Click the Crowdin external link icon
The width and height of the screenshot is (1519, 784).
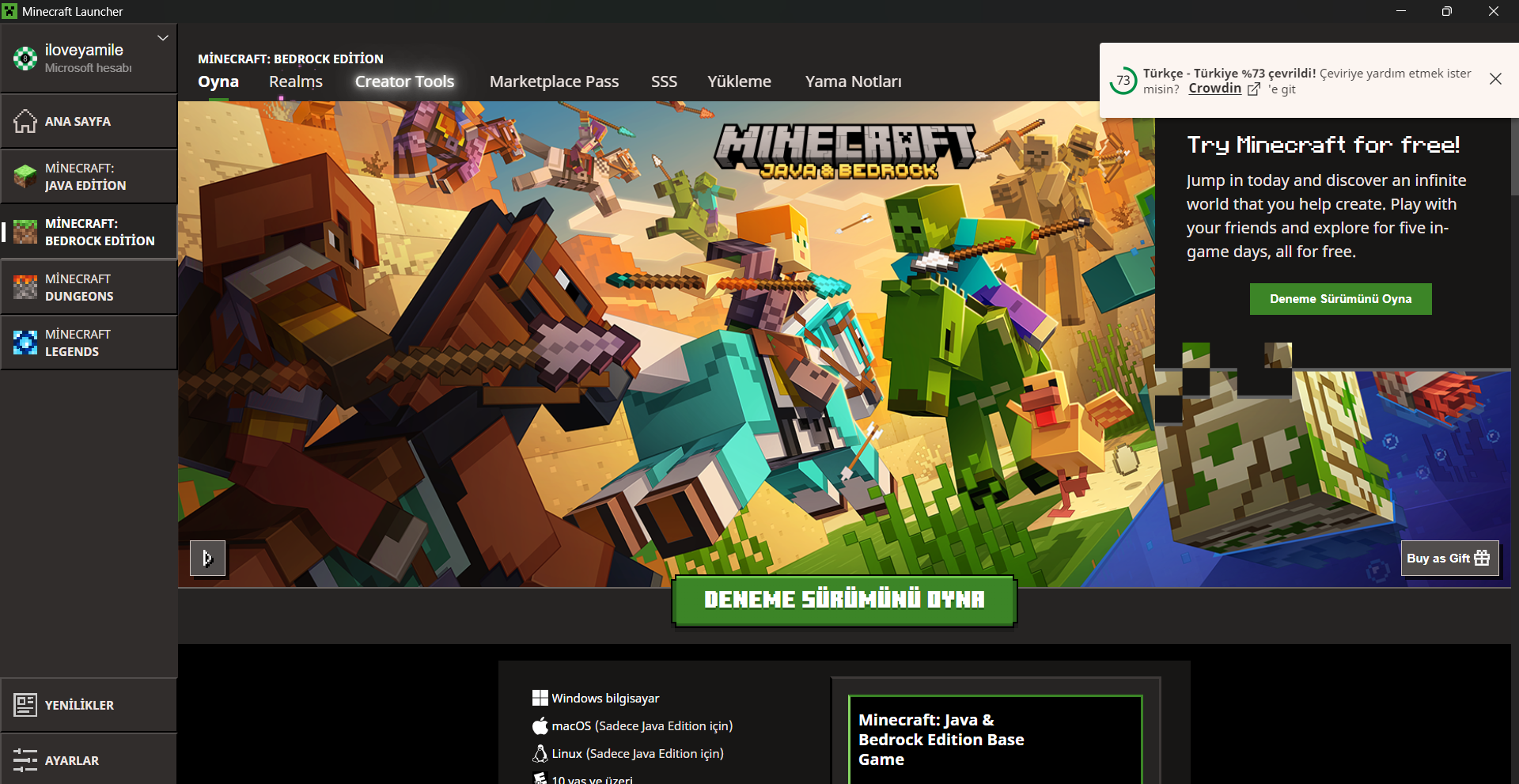1254,89
